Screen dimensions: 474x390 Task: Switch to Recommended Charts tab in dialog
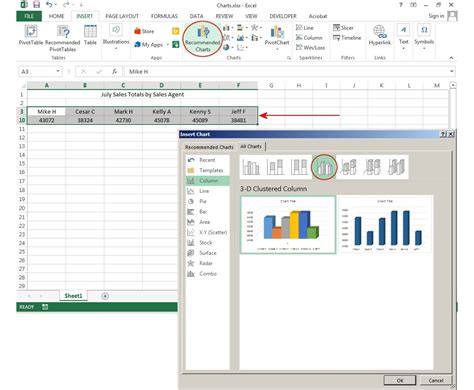tap(209, 147)
